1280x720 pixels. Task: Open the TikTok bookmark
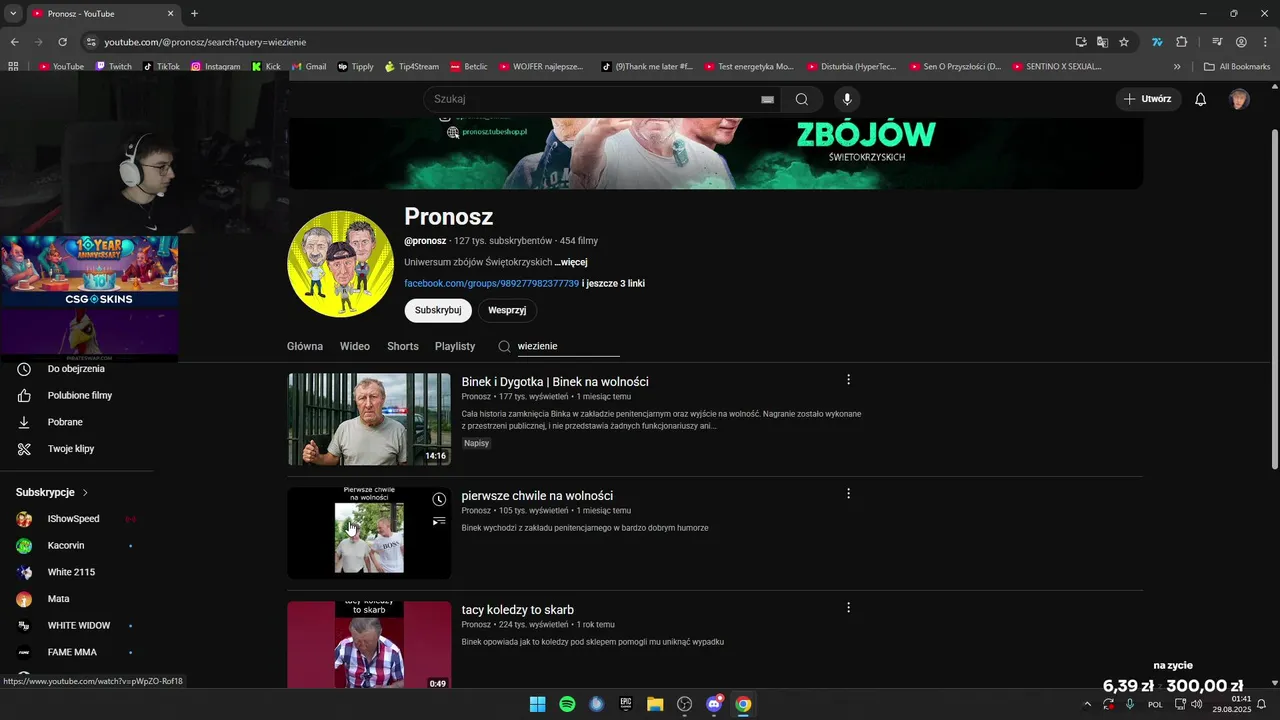pyautogui.click(x=161, y=67)
